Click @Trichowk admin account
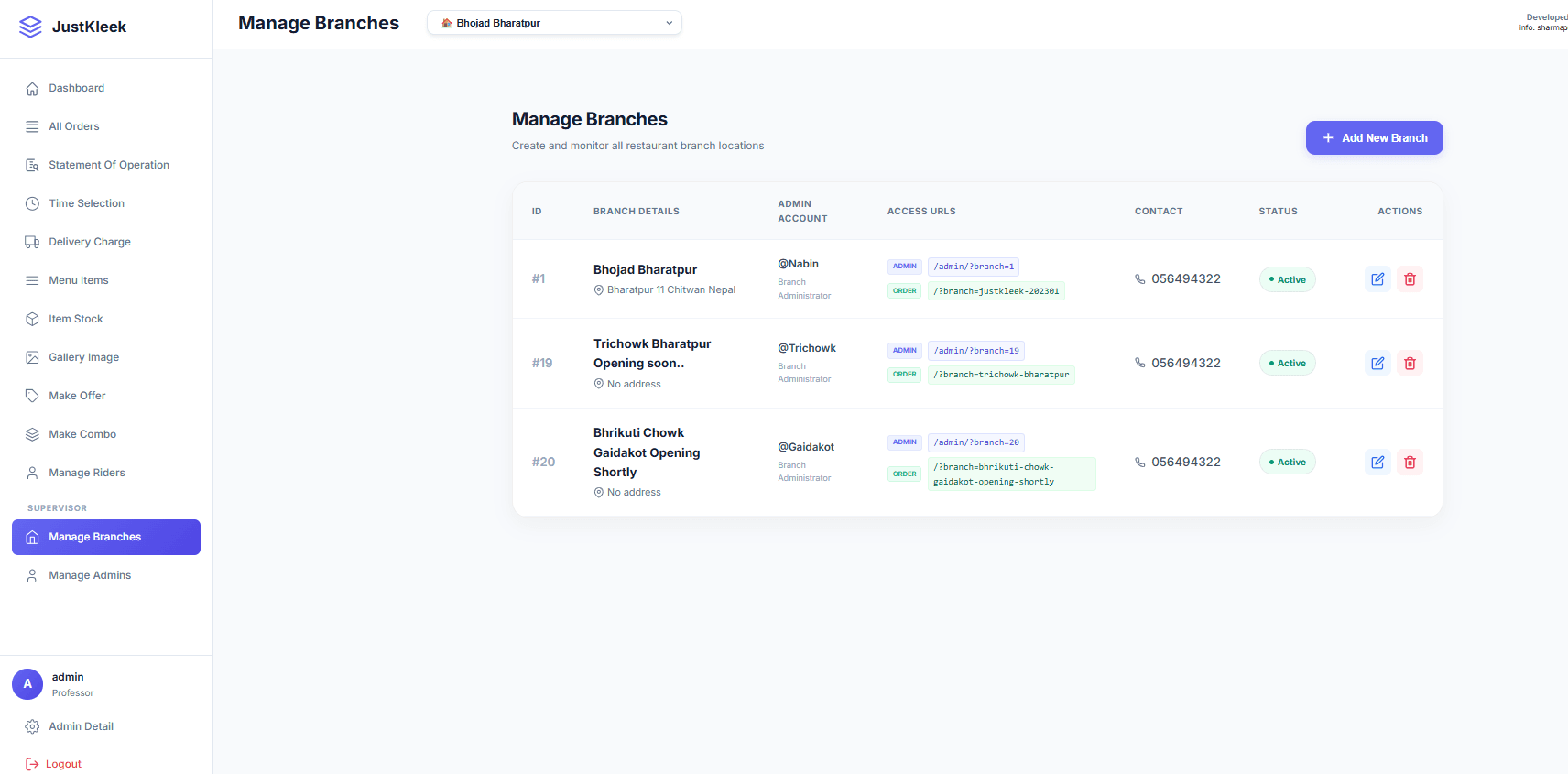 point(807,348)
